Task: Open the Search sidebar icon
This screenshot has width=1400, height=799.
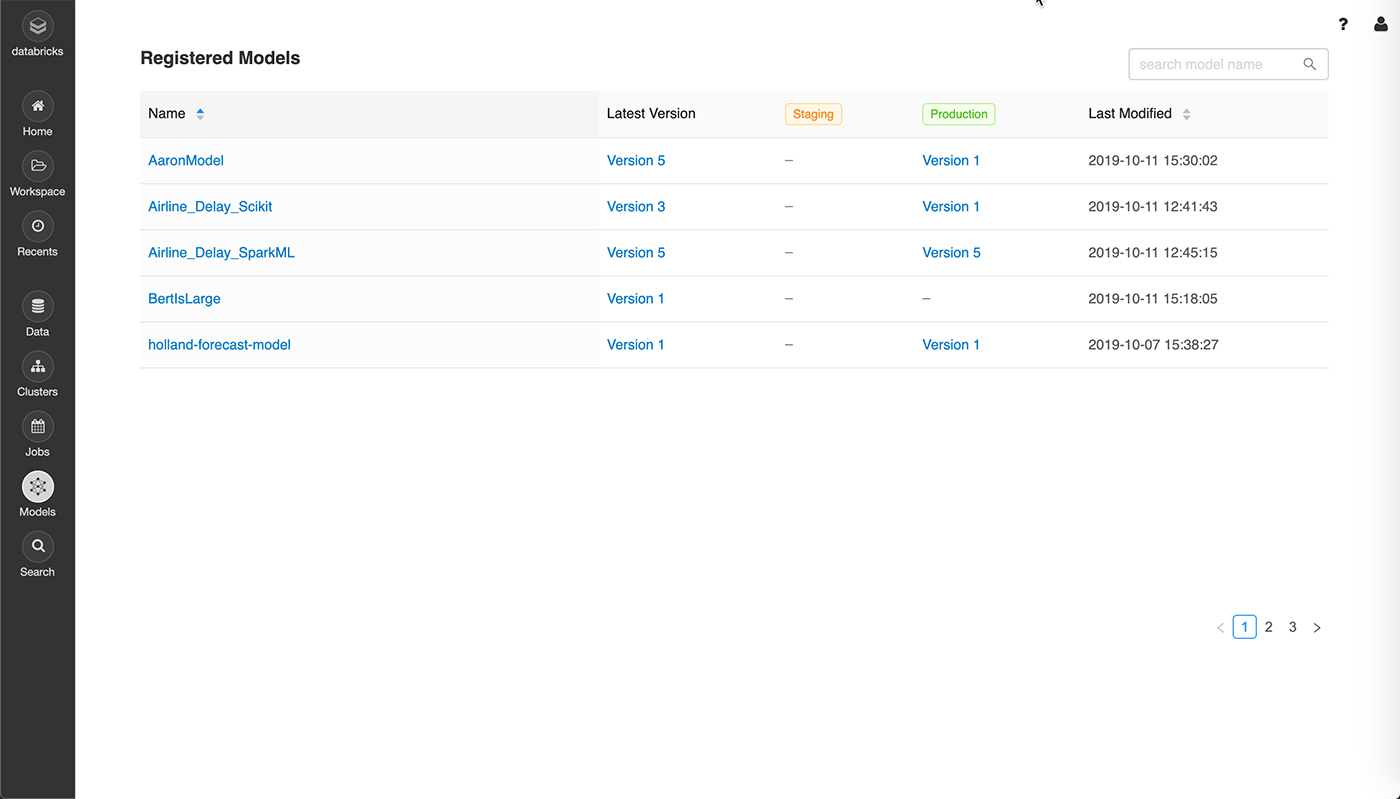Action: (37, 546)
